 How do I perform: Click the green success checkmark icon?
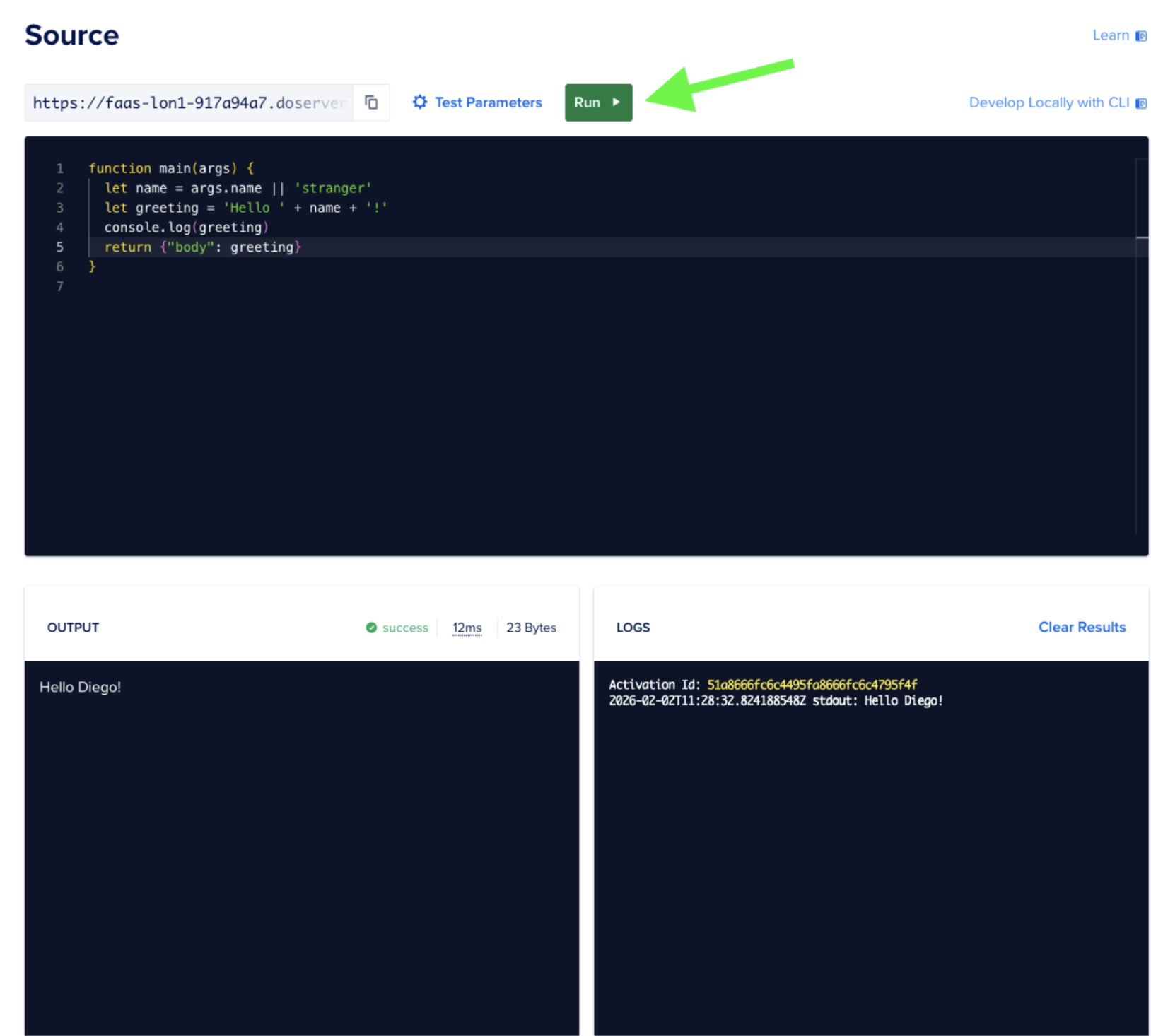(371, 628)
